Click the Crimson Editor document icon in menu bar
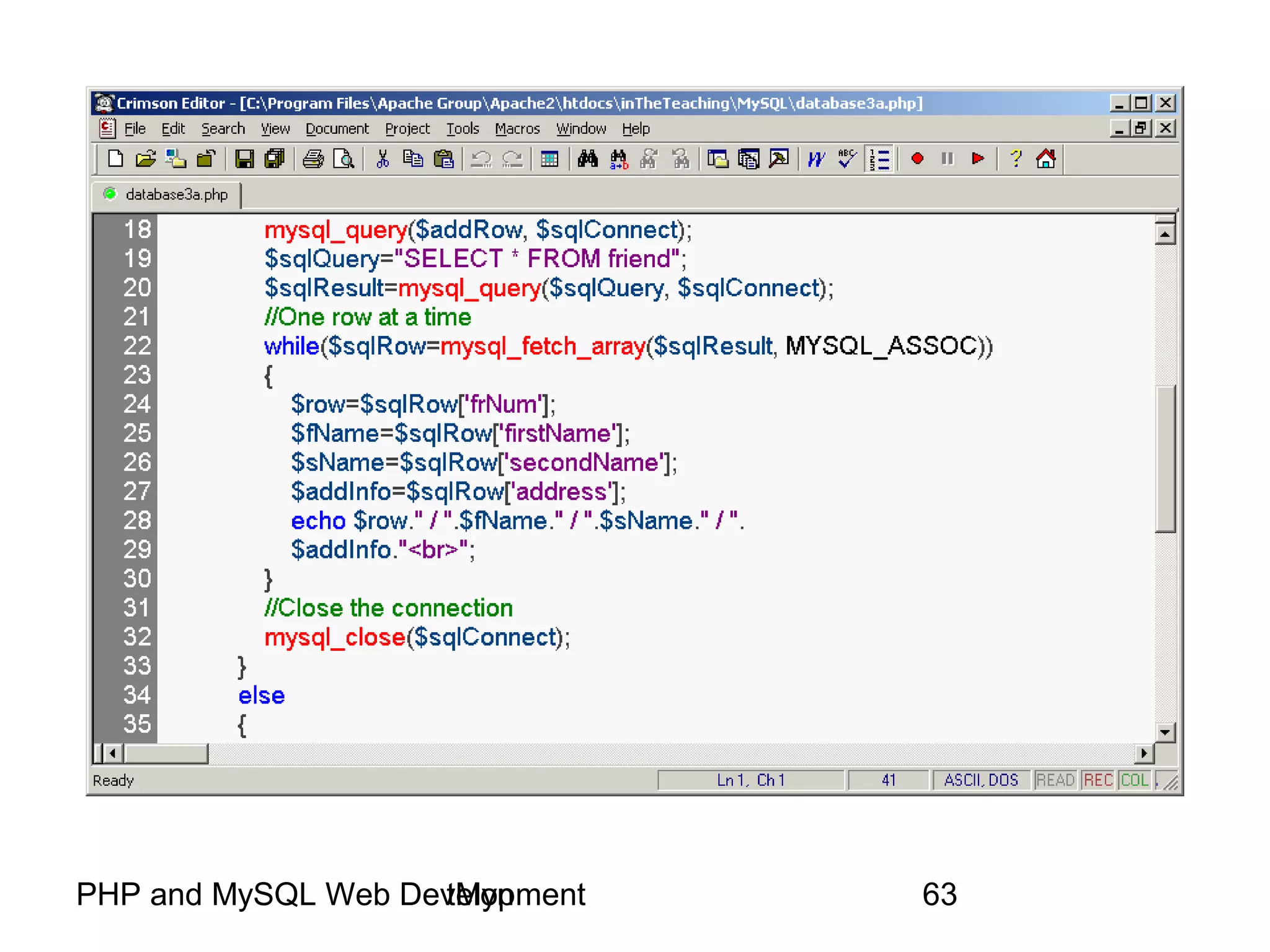The height and width of the screenshot is (952, 1270). pyautogui.click(x=107, y=128)
